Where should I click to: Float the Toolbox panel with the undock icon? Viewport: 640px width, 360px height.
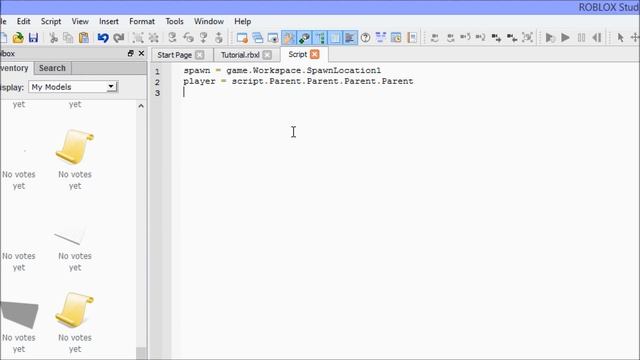(x=131, y=53)
